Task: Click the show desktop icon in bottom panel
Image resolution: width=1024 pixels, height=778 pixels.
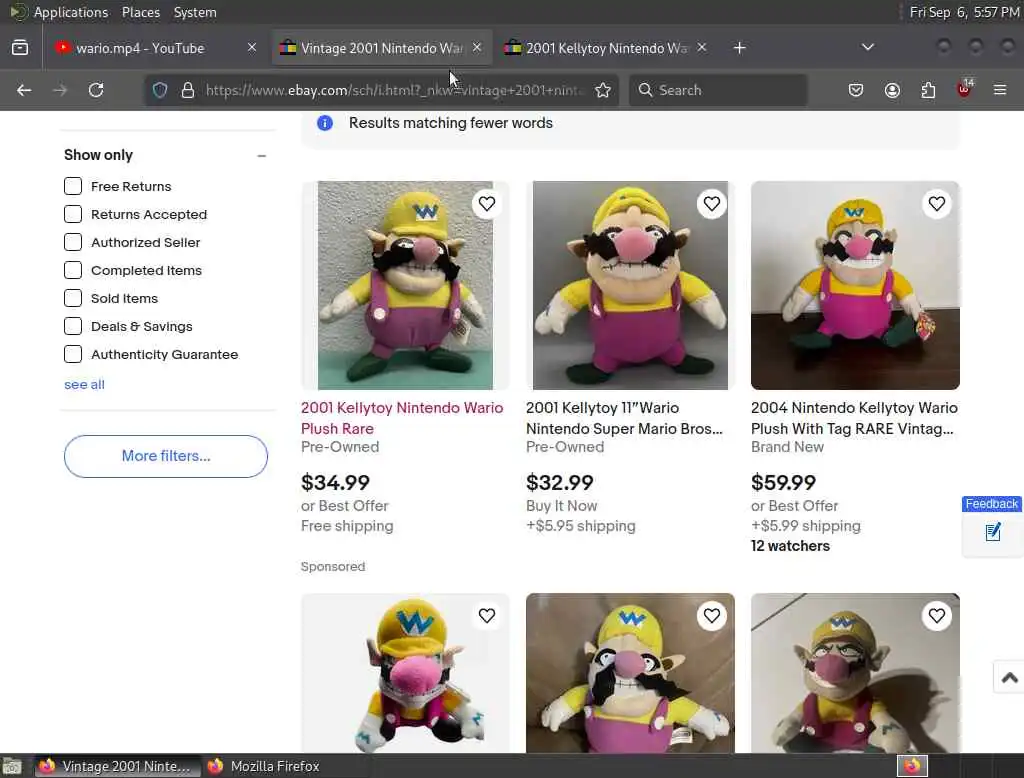Action: (x=12, y=766)
